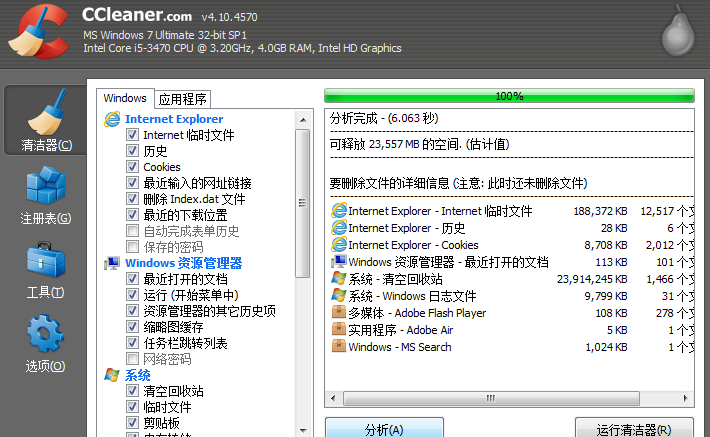This screenshot has height=437, width=710.
Task: Toggle the 运行 (开始菜单中) checkbox
Action: click(132, 295)
